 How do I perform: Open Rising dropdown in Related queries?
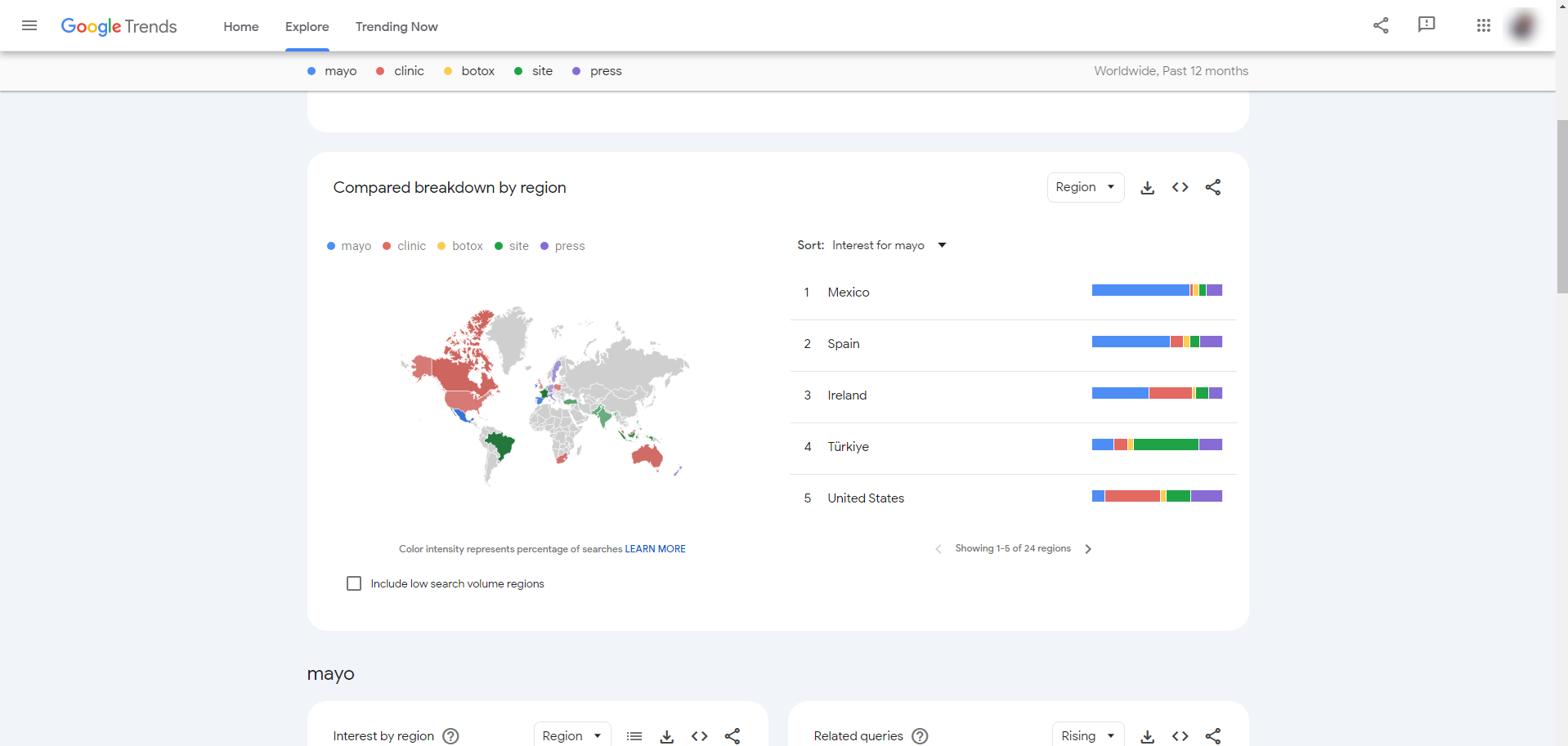1088,735
